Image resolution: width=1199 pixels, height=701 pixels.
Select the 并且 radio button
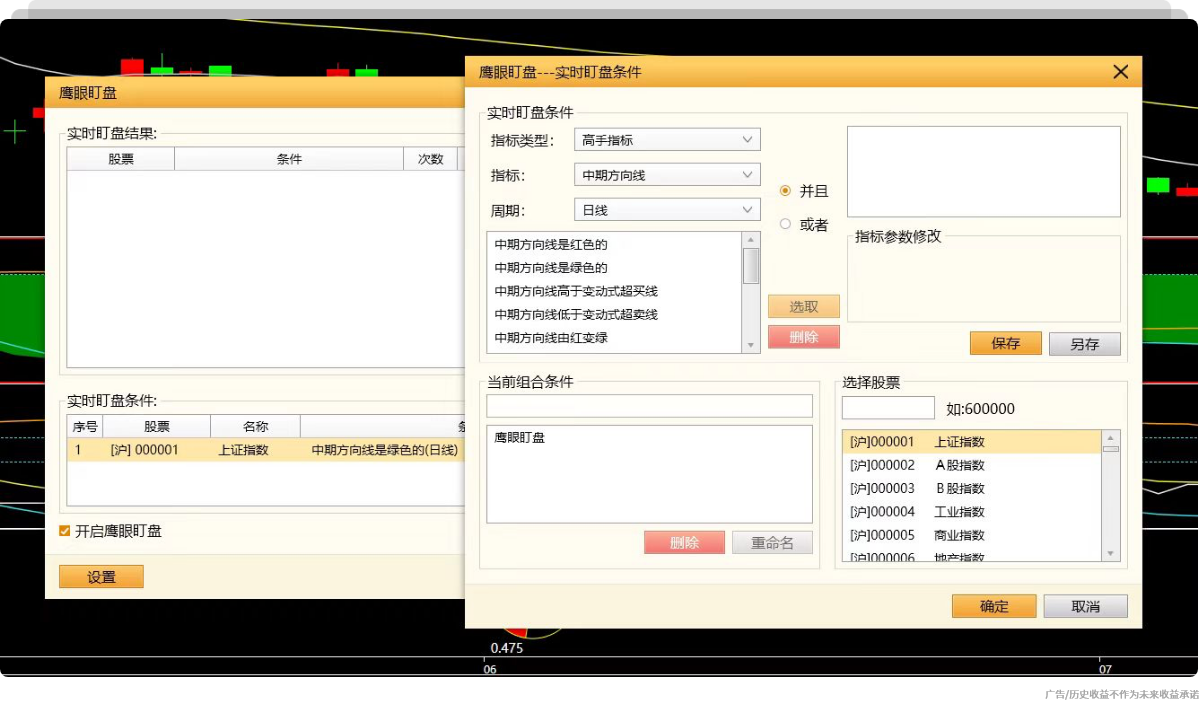[785, 191]
